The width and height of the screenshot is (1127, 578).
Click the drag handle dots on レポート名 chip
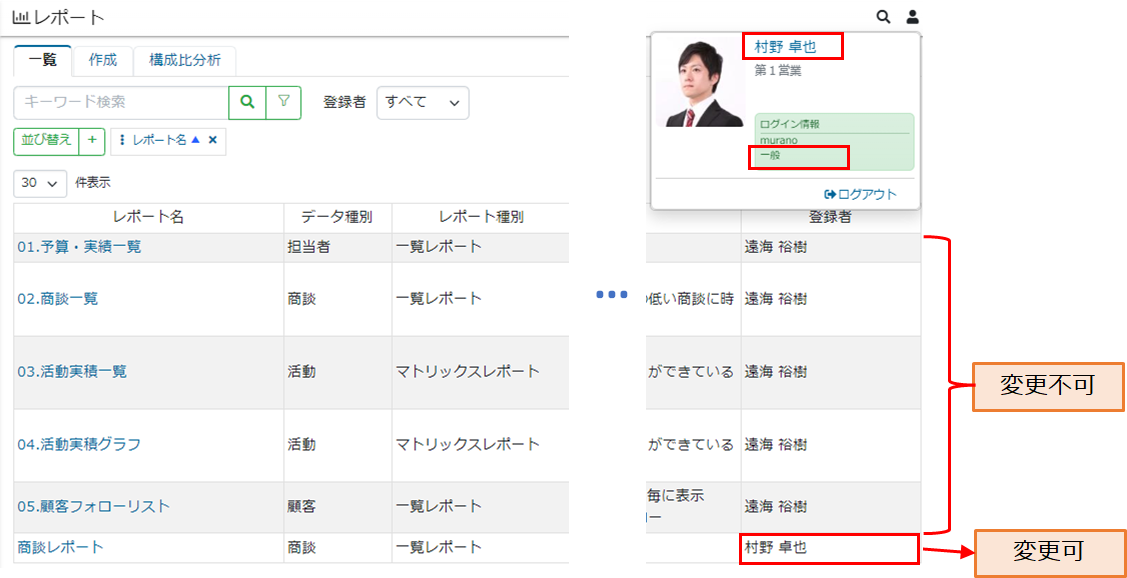[x=121, y=141]
